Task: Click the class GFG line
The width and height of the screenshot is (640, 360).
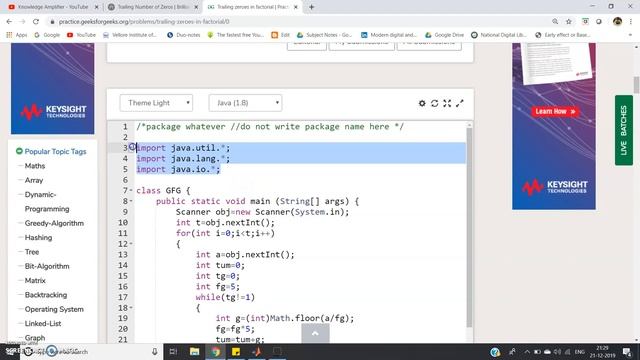Action: [163, 190]
